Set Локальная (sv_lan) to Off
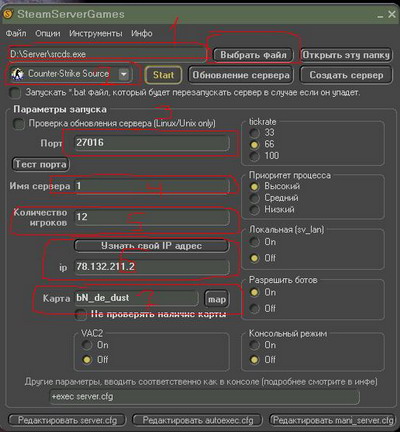 254,258
